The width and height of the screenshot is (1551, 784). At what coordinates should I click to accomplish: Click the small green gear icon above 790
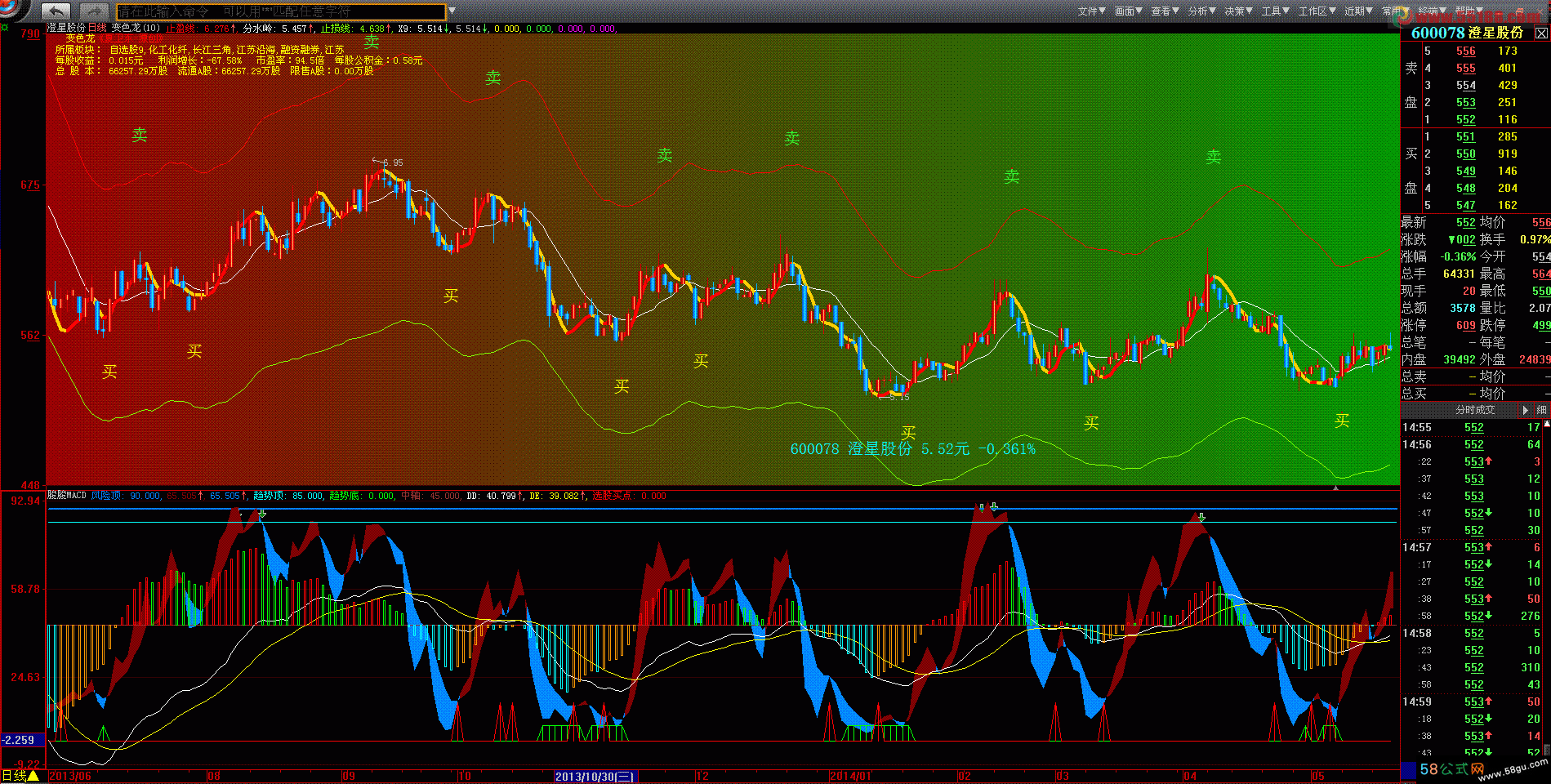click(5, 29)
